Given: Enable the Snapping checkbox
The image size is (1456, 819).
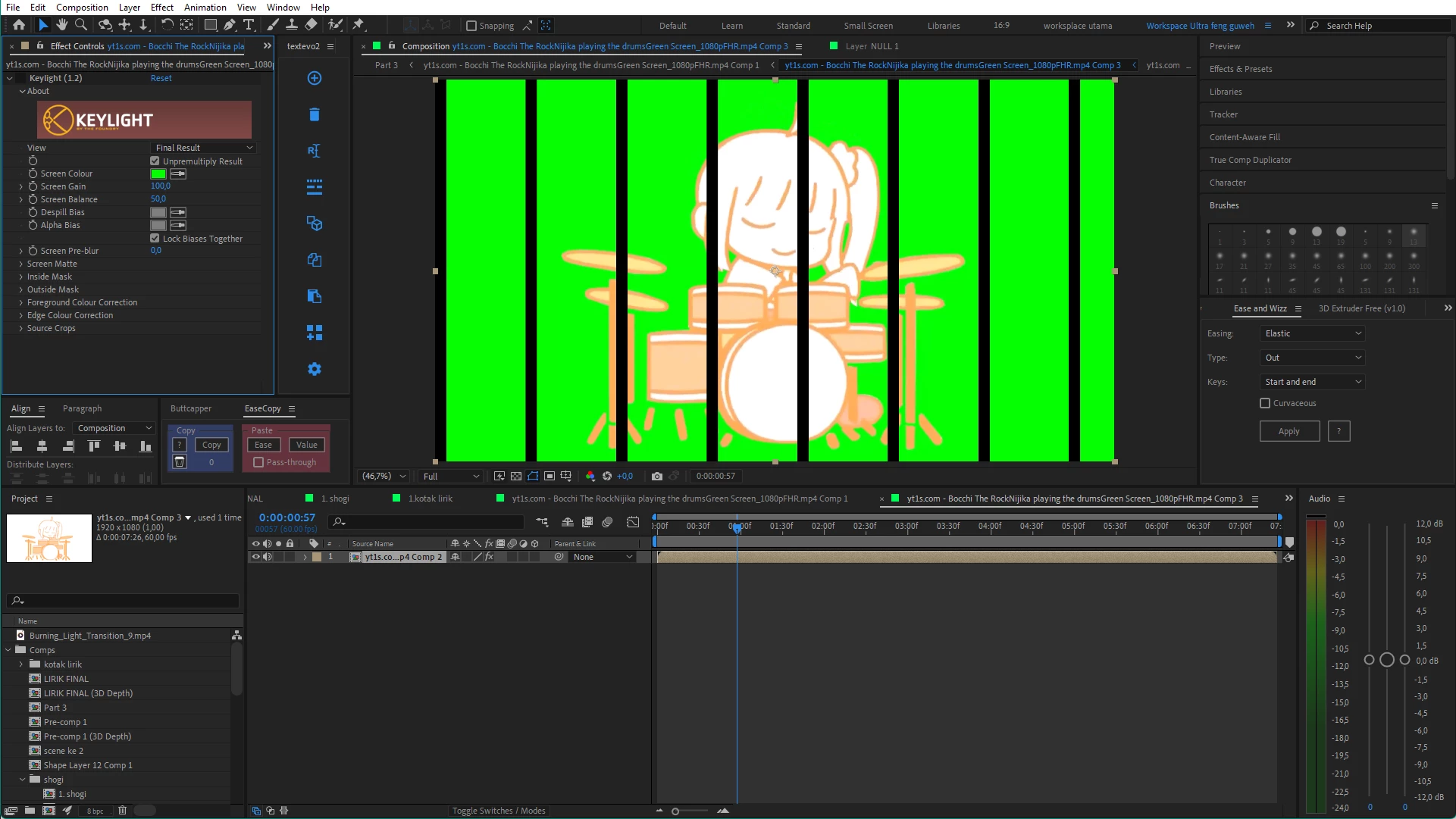Looking at the screenshot, I should (471, 26).
